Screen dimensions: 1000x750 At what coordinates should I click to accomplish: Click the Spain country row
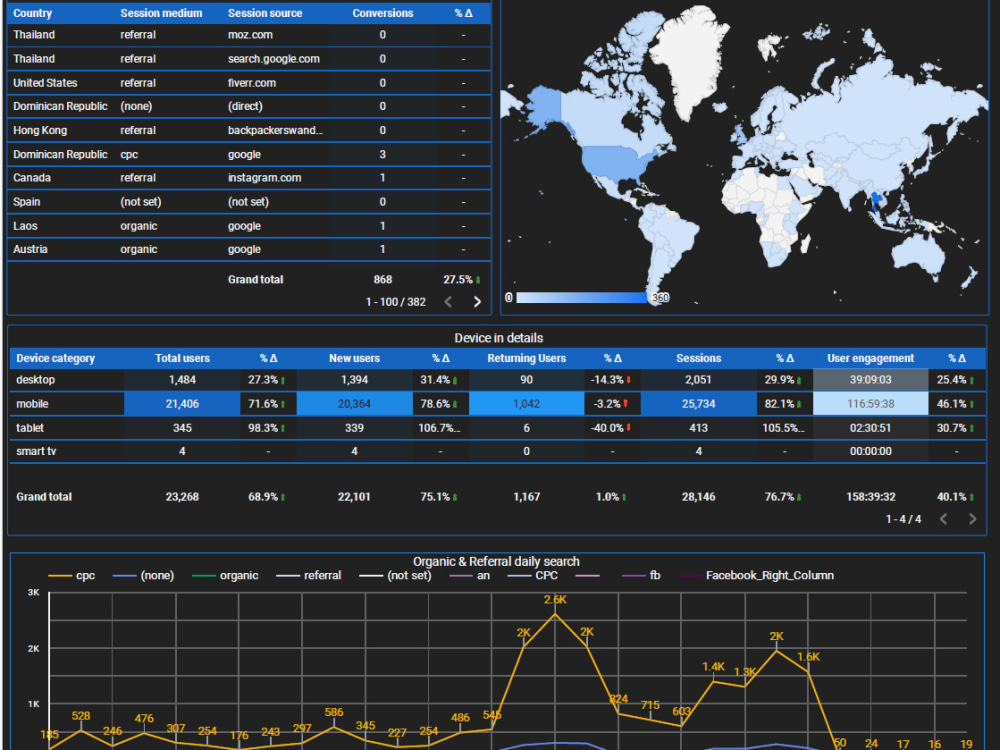point(249,202)
